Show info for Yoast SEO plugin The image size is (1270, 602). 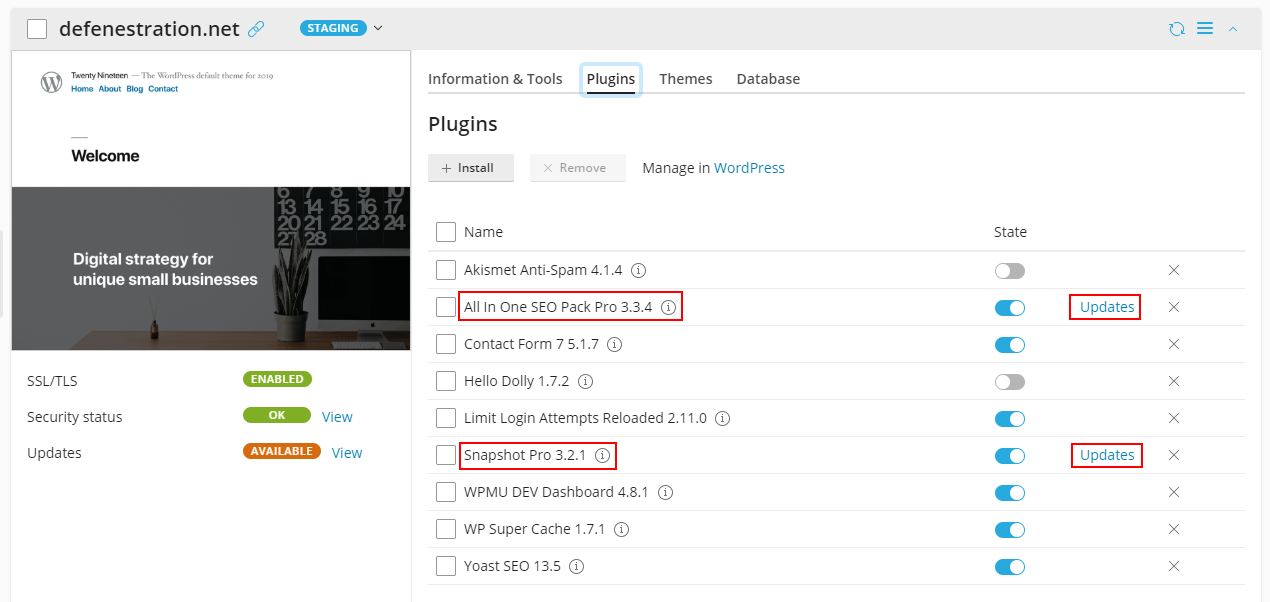pyautogui.click(x=577, y=566)
